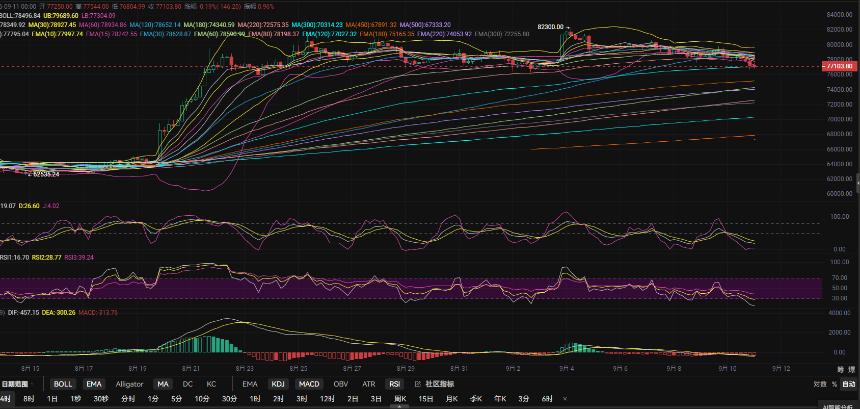Open the 日期范围 date range selector
Screen dimensions: 860x409
click(17, 384)
